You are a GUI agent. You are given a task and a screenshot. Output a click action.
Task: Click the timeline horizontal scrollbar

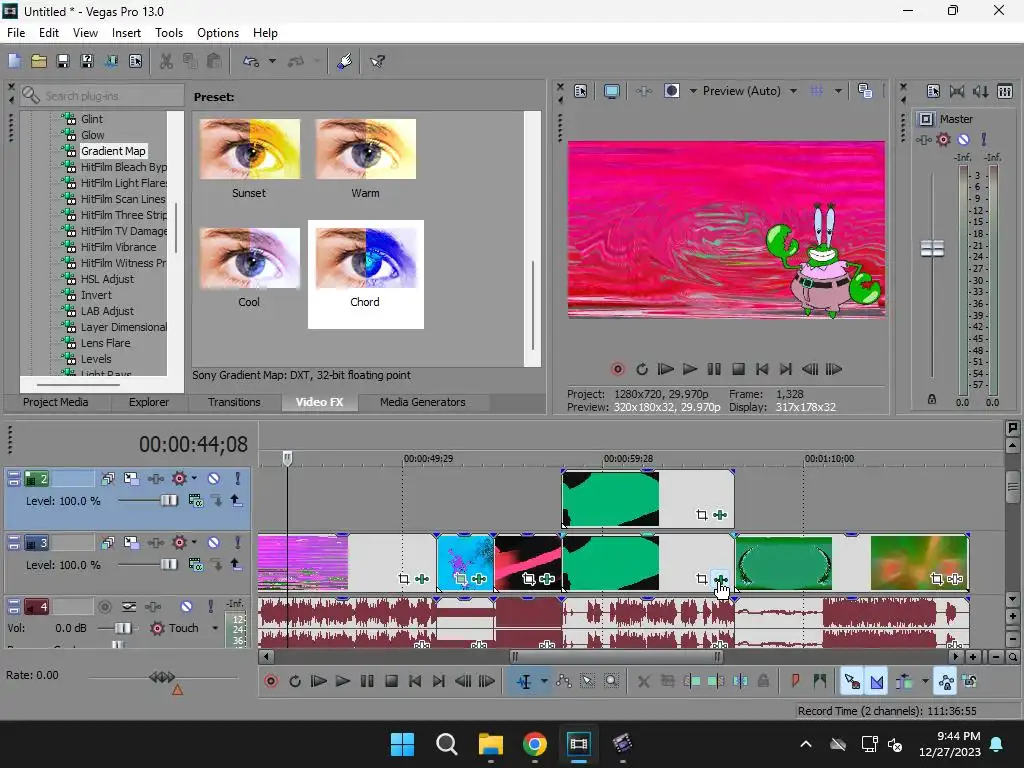coord(615,657)
